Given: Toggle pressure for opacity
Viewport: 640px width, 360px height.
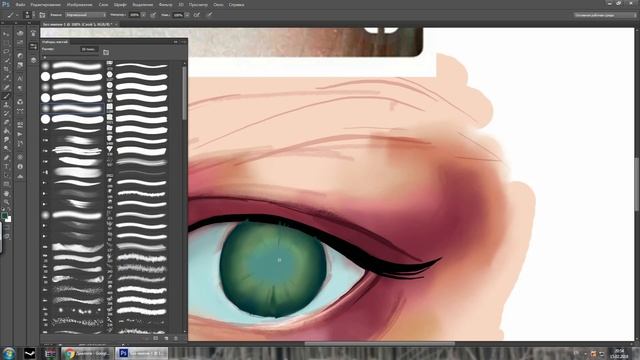Looking at the screenshot, I should coord(153,15).
